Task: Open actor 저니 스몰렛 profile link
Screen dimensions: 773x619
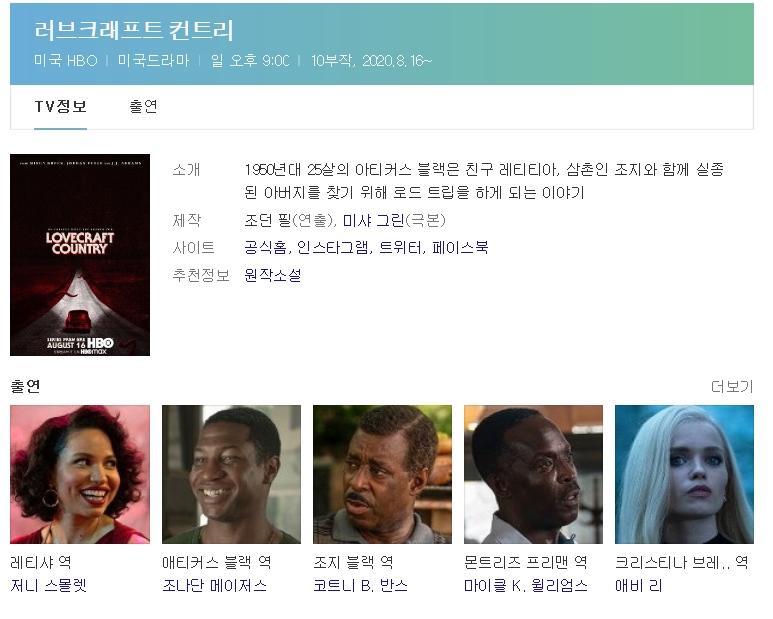Action: pos(48,586)
